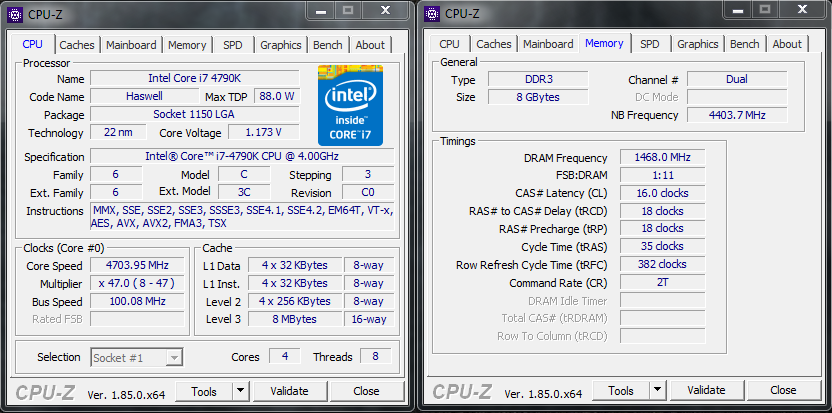Minimize the left CPU-Z window

coord(320,10)
